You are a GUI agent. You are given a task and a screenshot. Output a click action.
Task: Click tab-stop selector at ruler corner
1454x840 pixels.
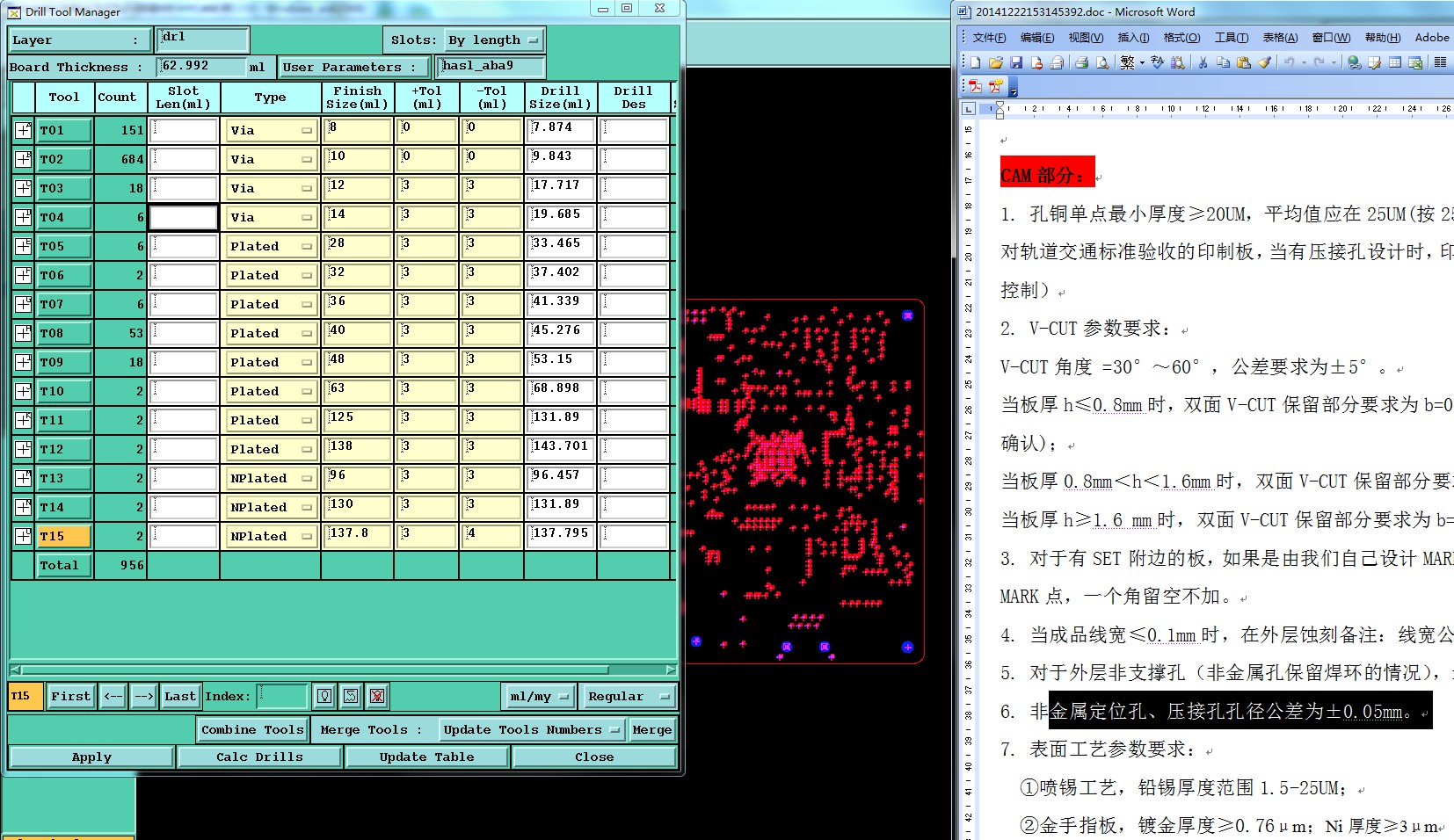tap(969, 109)
